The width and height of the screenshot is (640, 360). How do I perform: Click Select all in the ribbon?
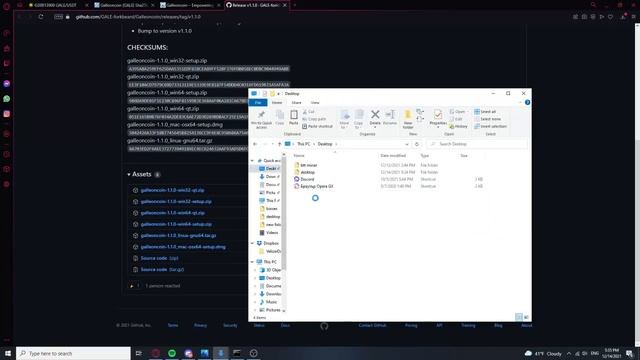[x=485, y=112]
